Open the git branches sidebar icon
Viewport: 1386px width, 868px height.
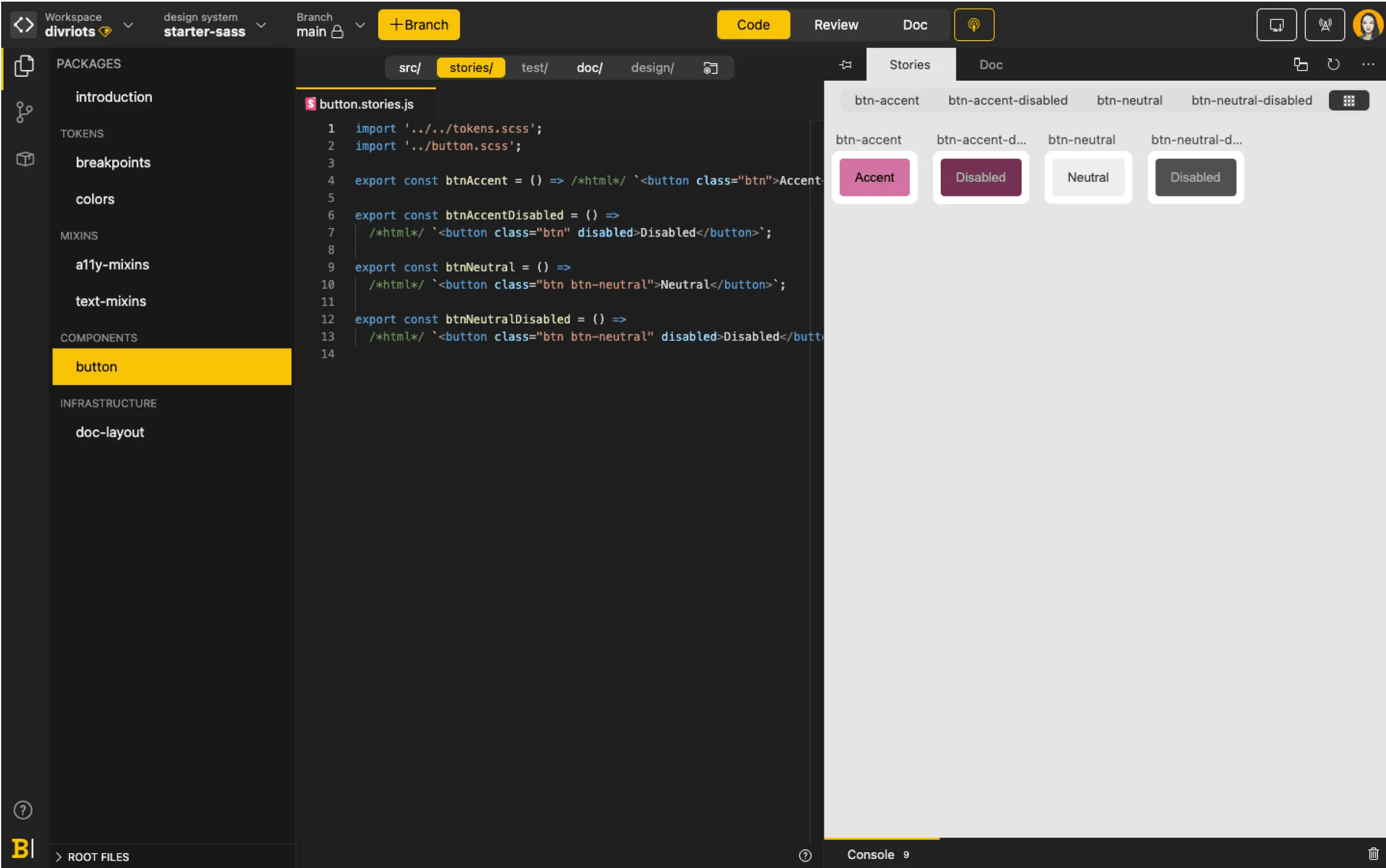tap(24, 112)
